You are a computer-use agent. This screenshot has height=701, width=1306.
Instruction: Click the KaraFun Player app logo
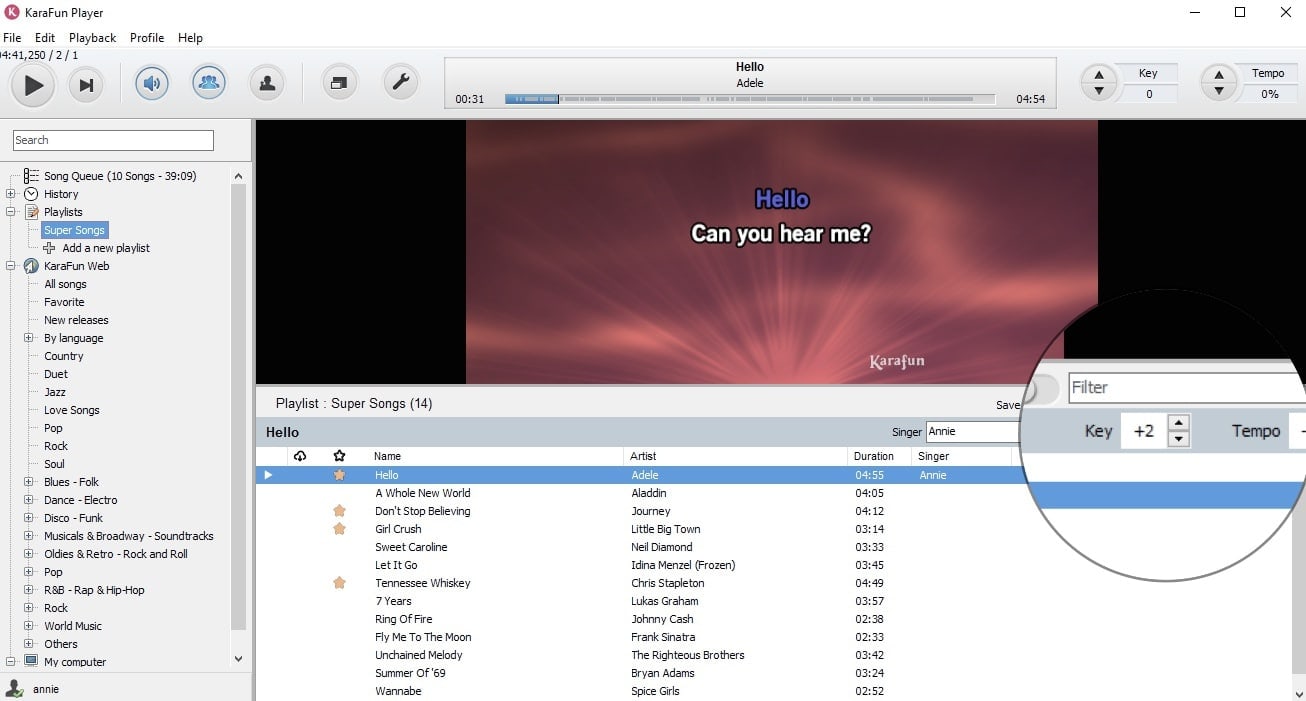12,12
